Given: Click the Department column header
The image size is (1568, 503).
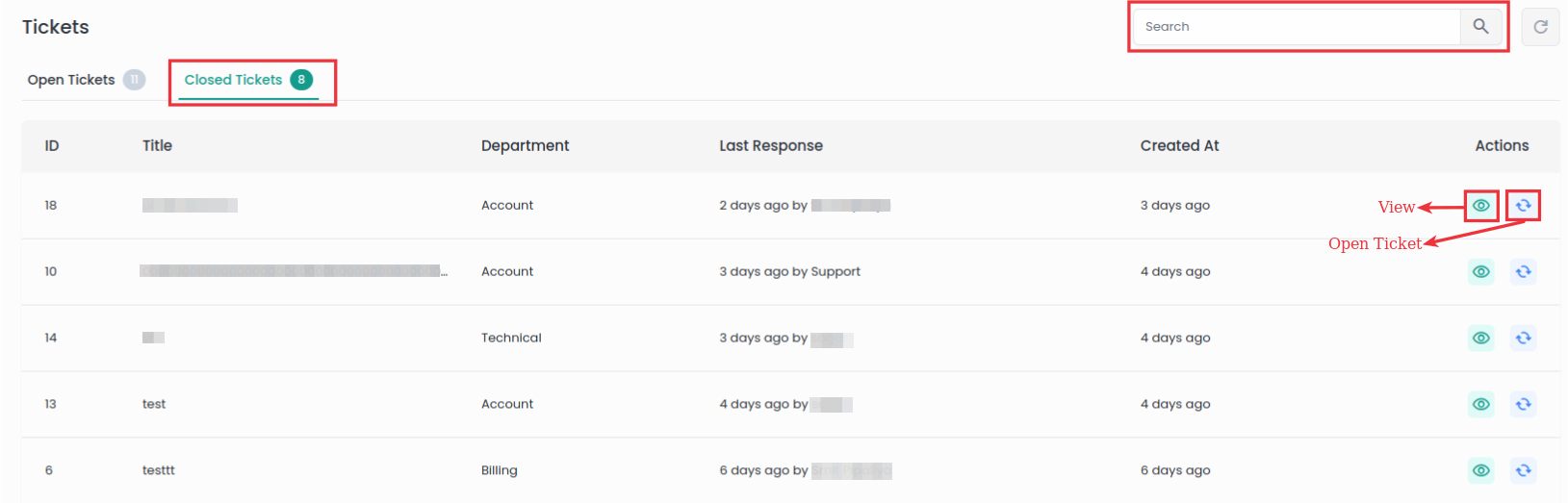Looking at the screenshot, I should tap(525, 146).
